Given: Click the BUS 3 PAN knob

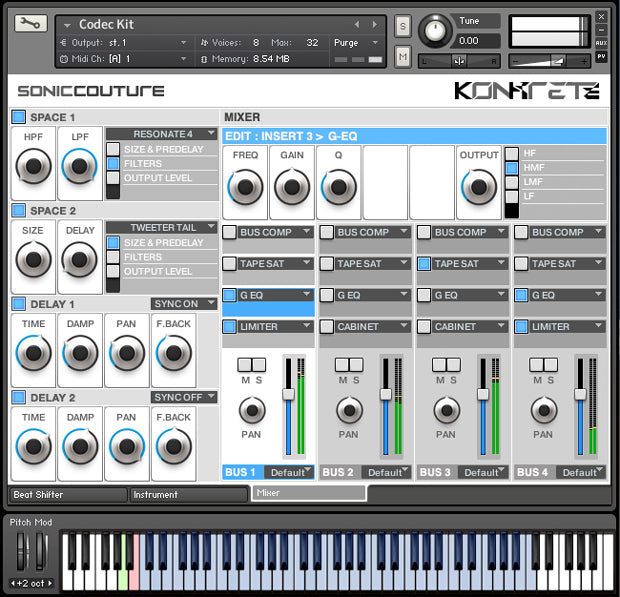Looking at the screenshot, I should 447,410.
